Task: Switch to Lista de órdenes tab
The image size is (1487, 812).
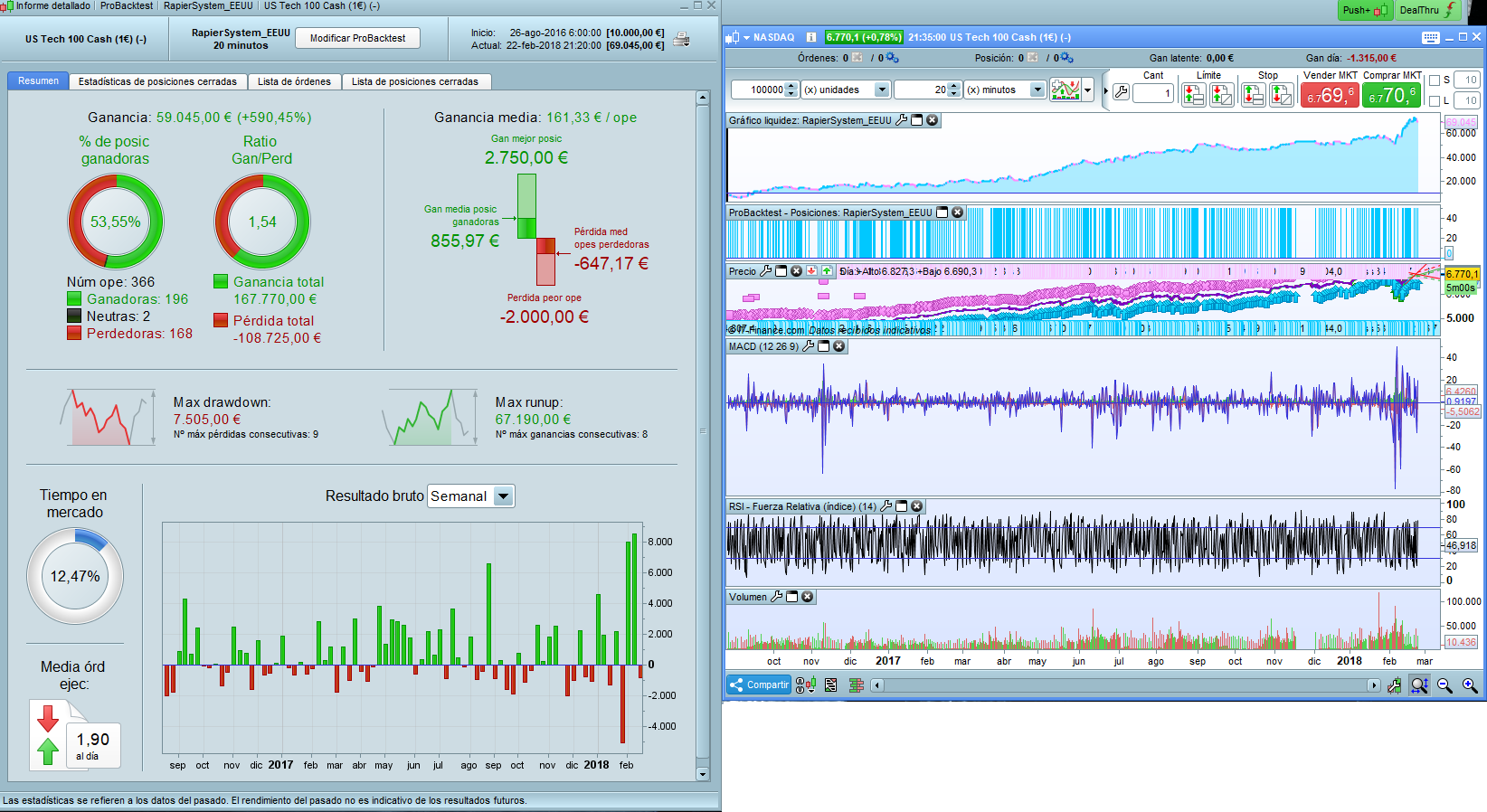Action: pyautogui.click(x=294, y=81)
